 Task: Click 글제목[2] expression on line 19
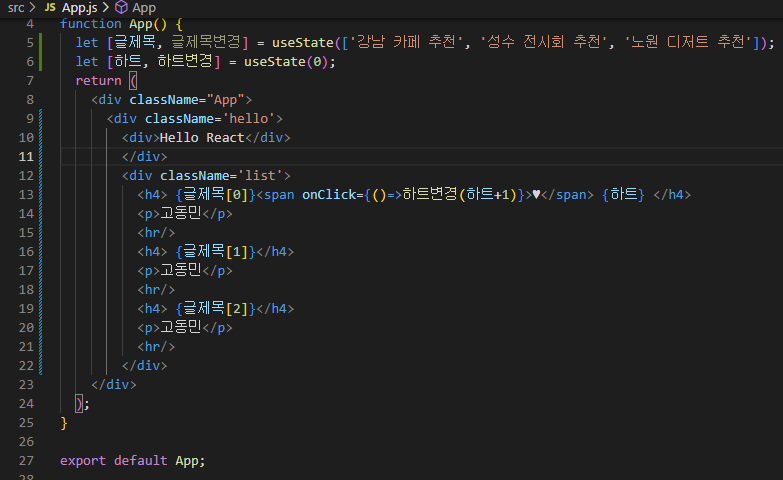click(216, 308)
